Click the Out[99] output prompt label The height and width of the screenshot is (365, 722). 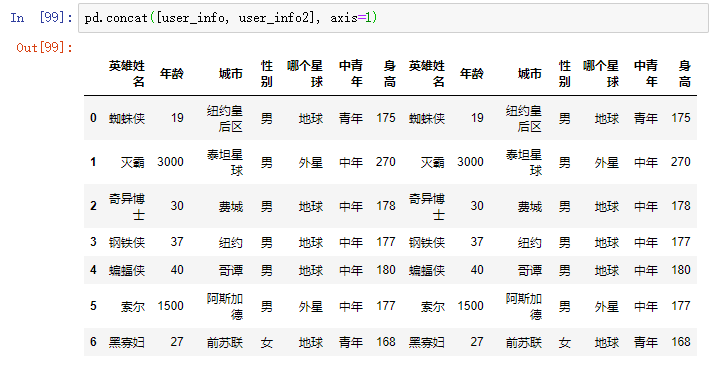click(x=44, y=47)
